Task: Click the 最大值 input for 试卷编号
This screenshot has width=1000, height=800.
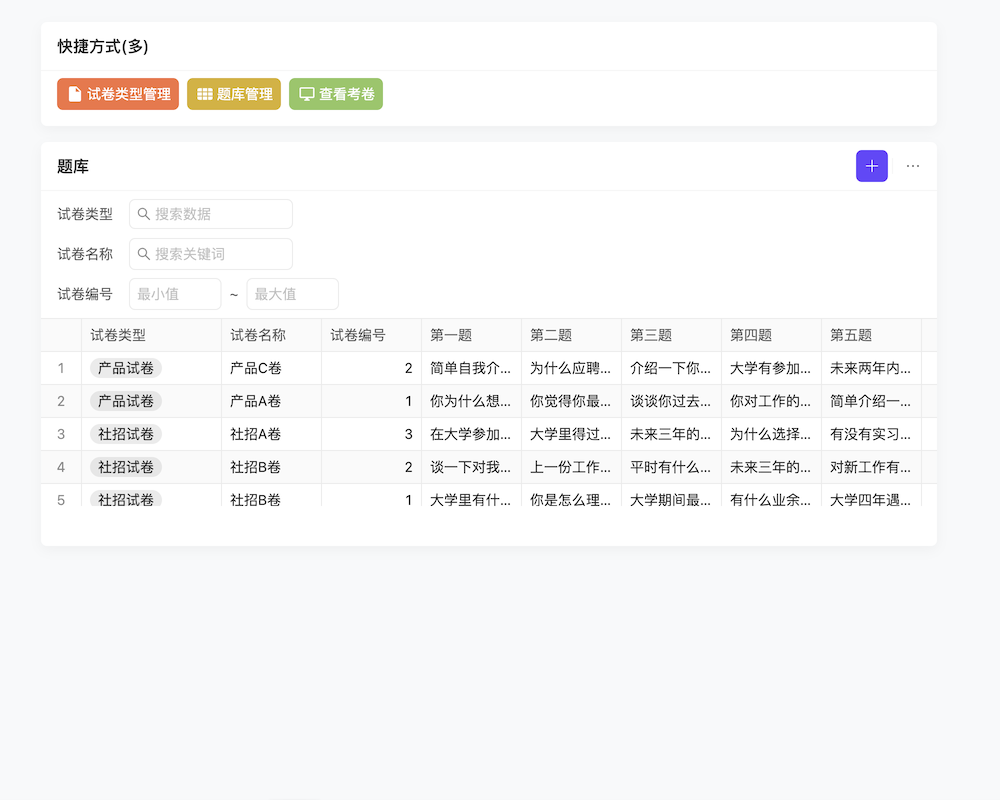Action: click(x=291, y=293)
